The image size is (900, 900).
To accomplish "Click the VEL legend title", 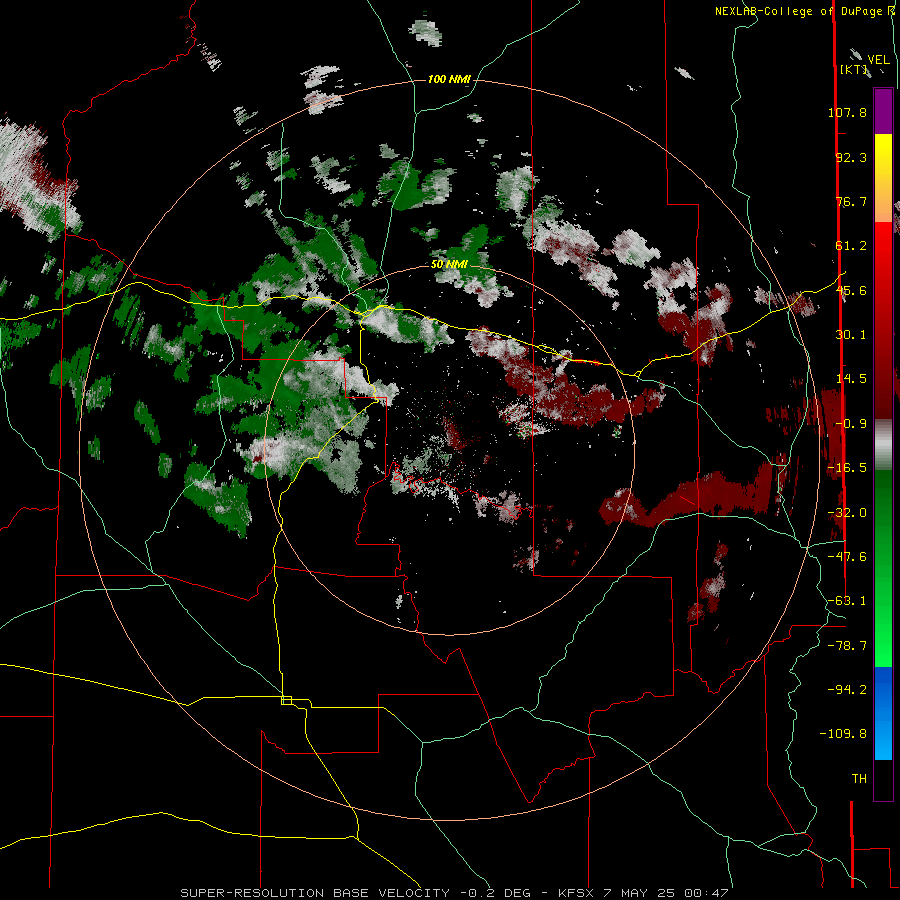I will [x=878, y=60].
